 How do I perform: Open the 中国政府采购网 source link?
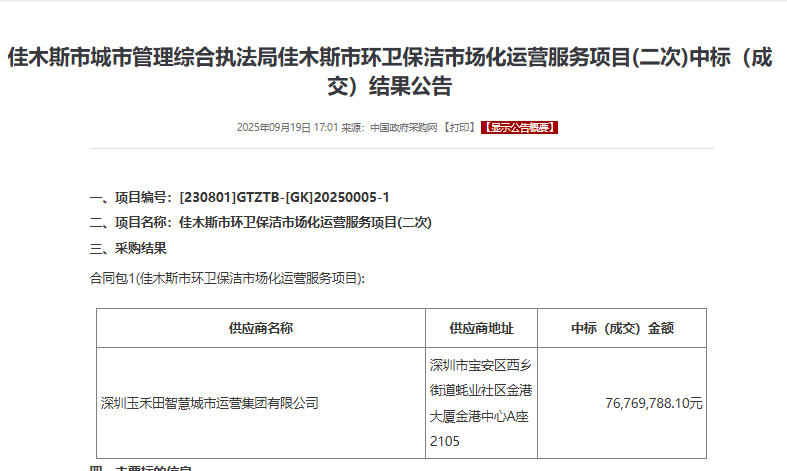[x=404, y=128]
